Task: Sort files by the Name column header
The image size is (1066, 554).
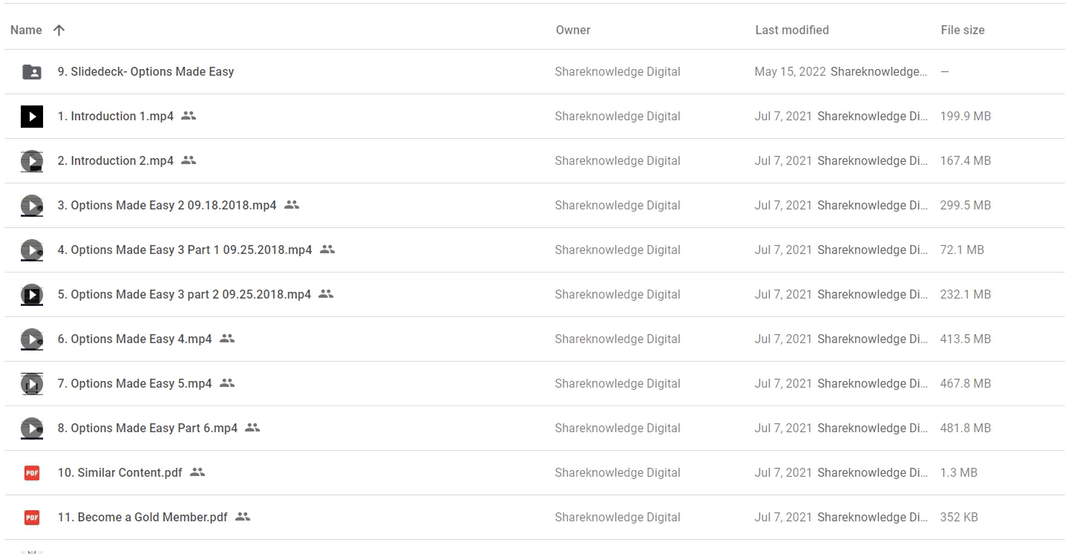Action: pos(26,30)
